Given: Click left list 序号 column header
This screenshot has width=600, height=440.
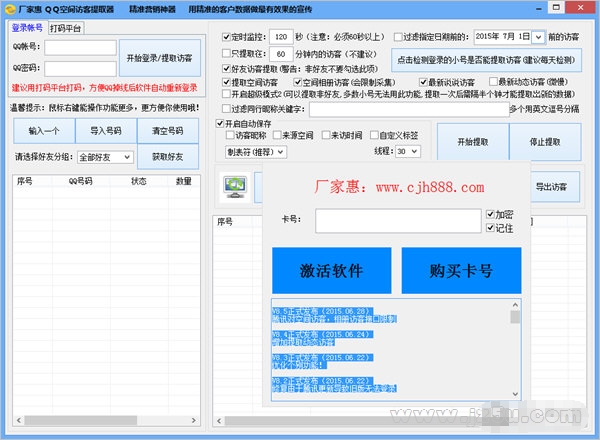Looking at the screenshot, I should [25, 181].
